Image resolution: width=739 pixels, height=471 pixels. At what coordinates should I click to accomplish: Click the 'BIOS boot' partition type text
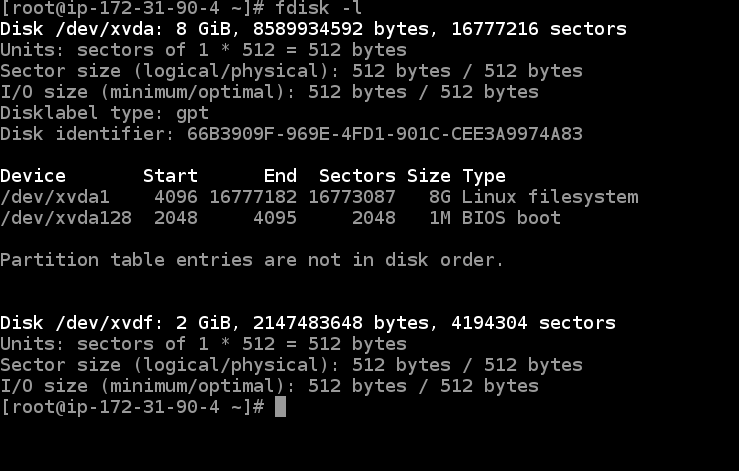[510, 218]
